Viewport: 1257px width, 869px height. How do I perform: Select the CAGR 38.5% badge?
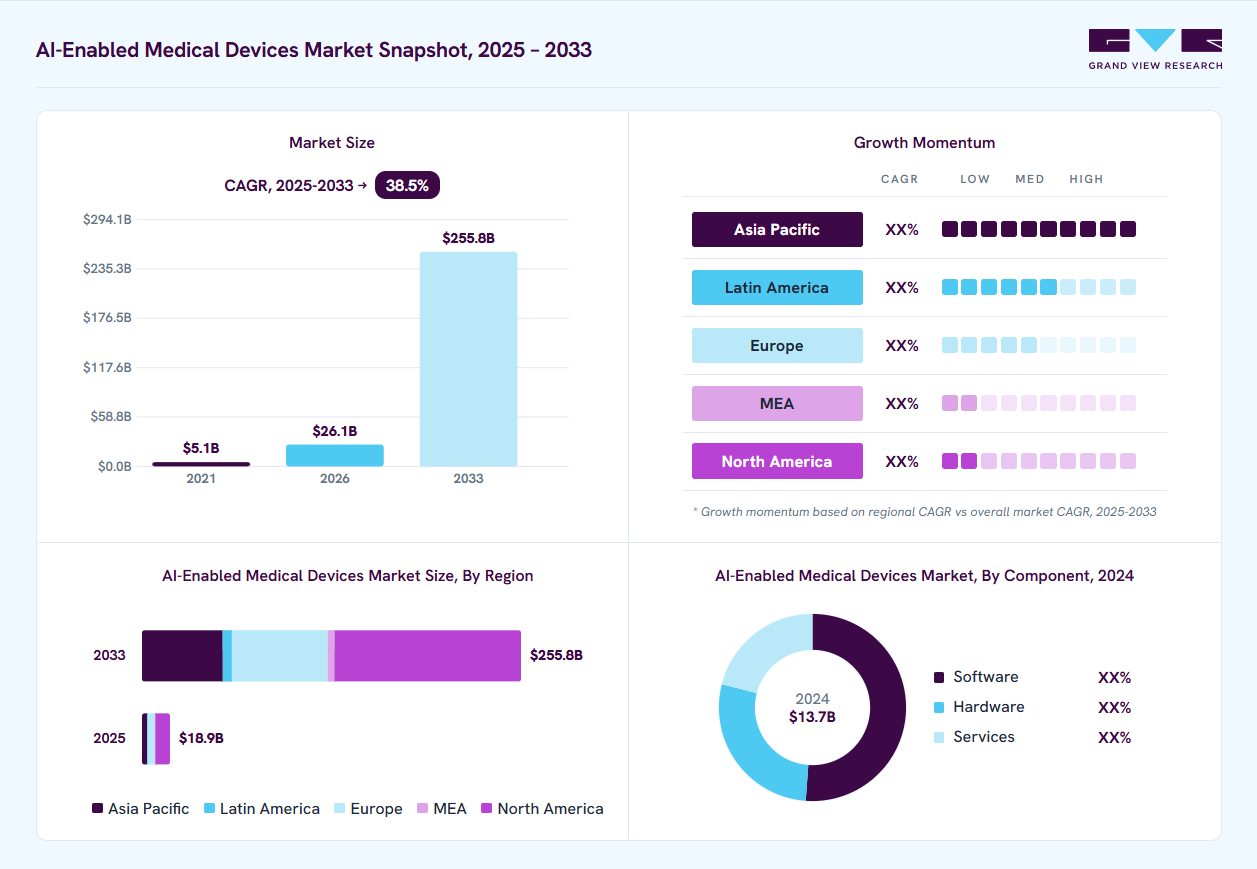pos(408,185)
